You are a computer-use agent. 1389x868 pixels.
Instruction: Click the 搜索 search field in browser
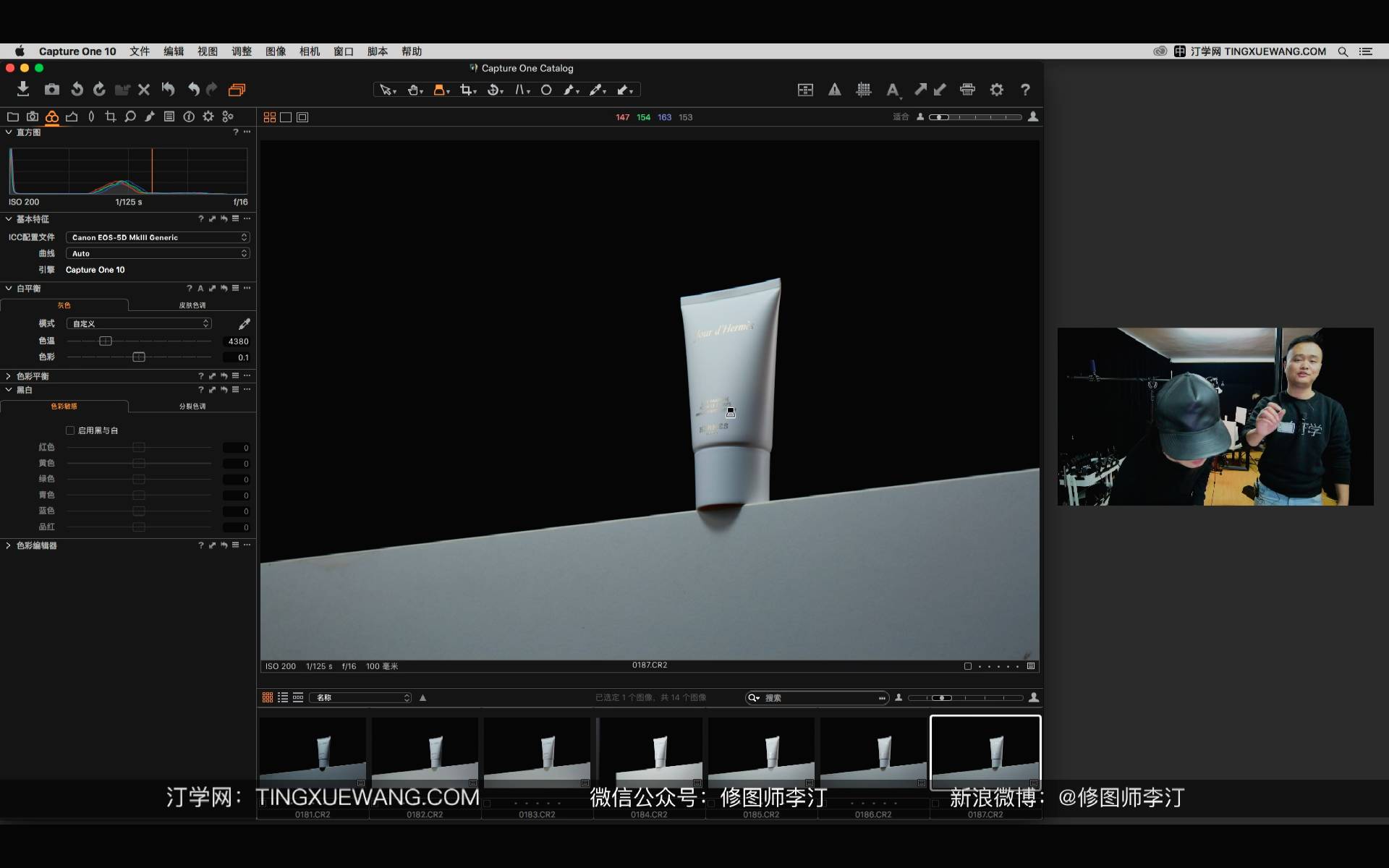point(817,697)
